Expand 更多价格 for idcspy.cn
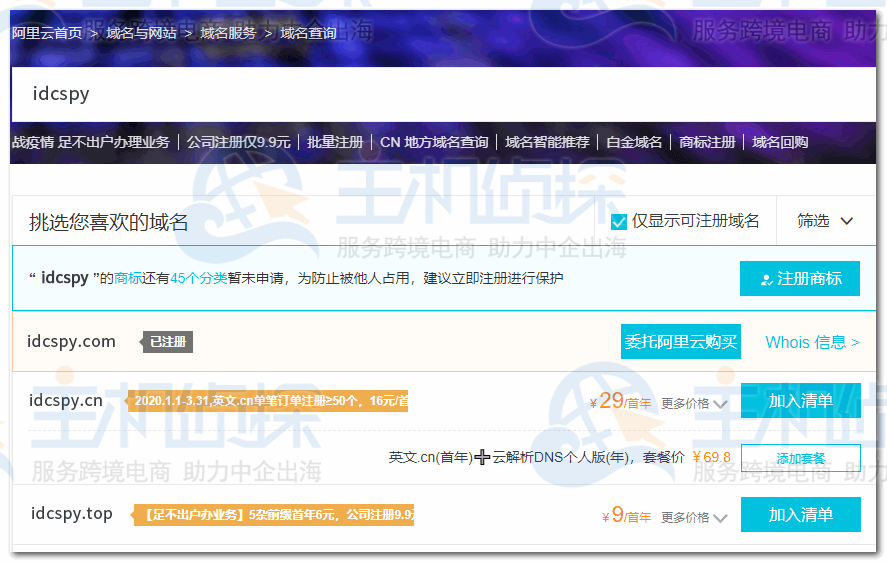Screen dimensions: 887x563 click(x=694, y=403)
